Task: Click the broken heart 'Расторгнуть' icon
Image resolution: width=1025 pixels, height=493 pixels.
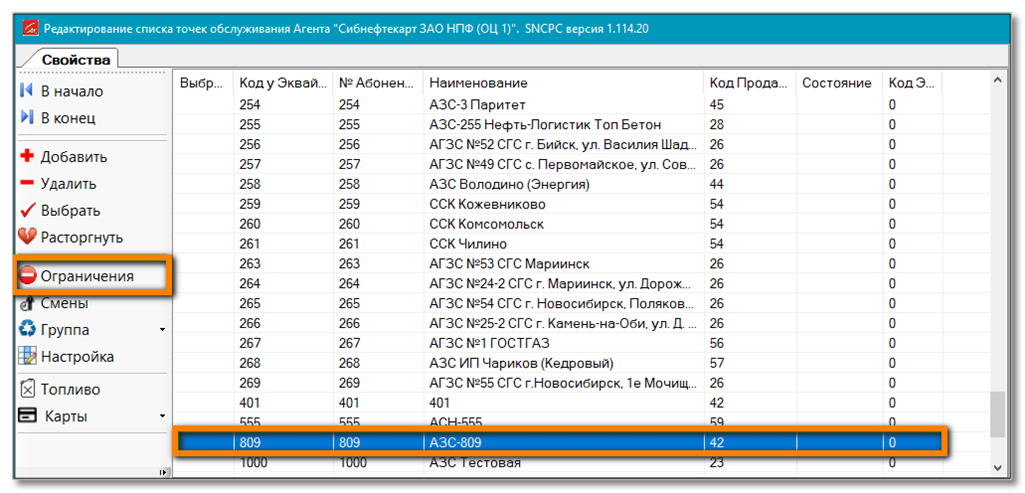Action: pyautogui.click(x=27, y=238)
